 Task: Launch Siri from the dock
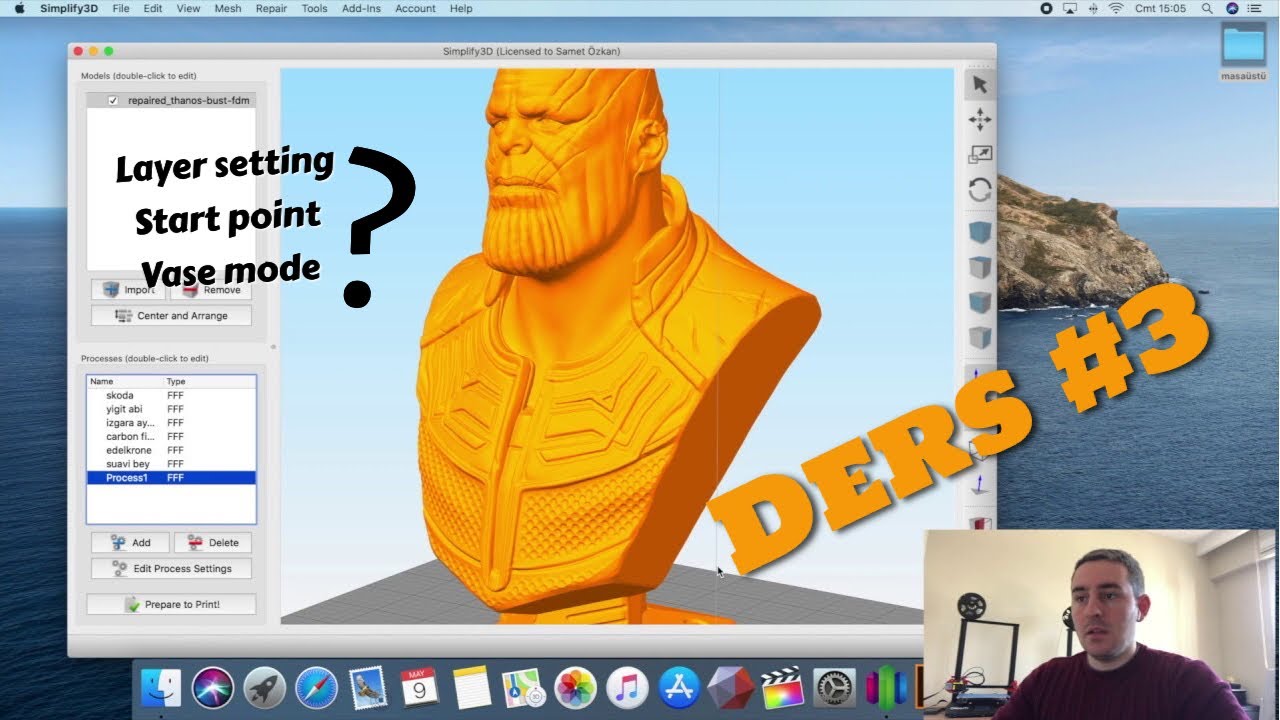(213, 687)
